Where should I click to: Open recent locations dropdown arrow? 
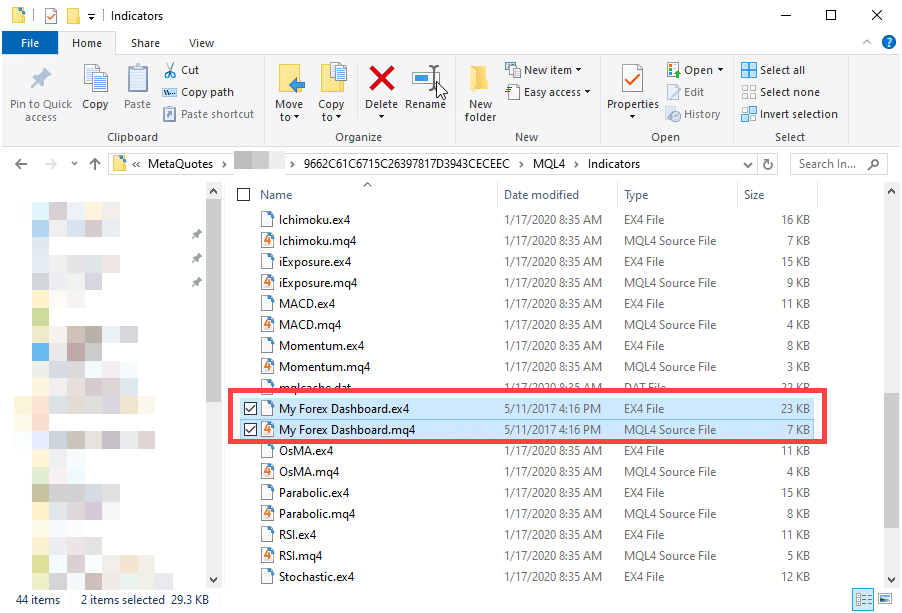(x=74, y=164)
